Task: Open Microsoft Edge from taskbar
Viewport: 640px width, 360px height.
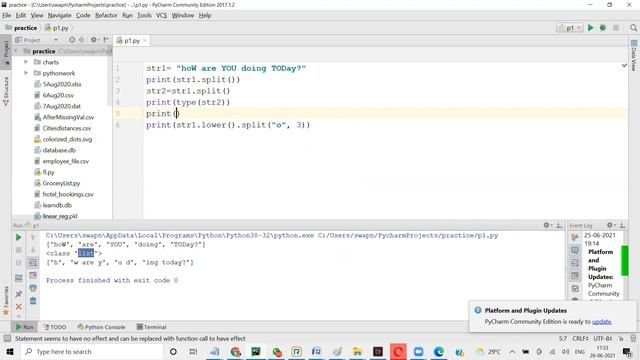Action: (x=439, y=351)
